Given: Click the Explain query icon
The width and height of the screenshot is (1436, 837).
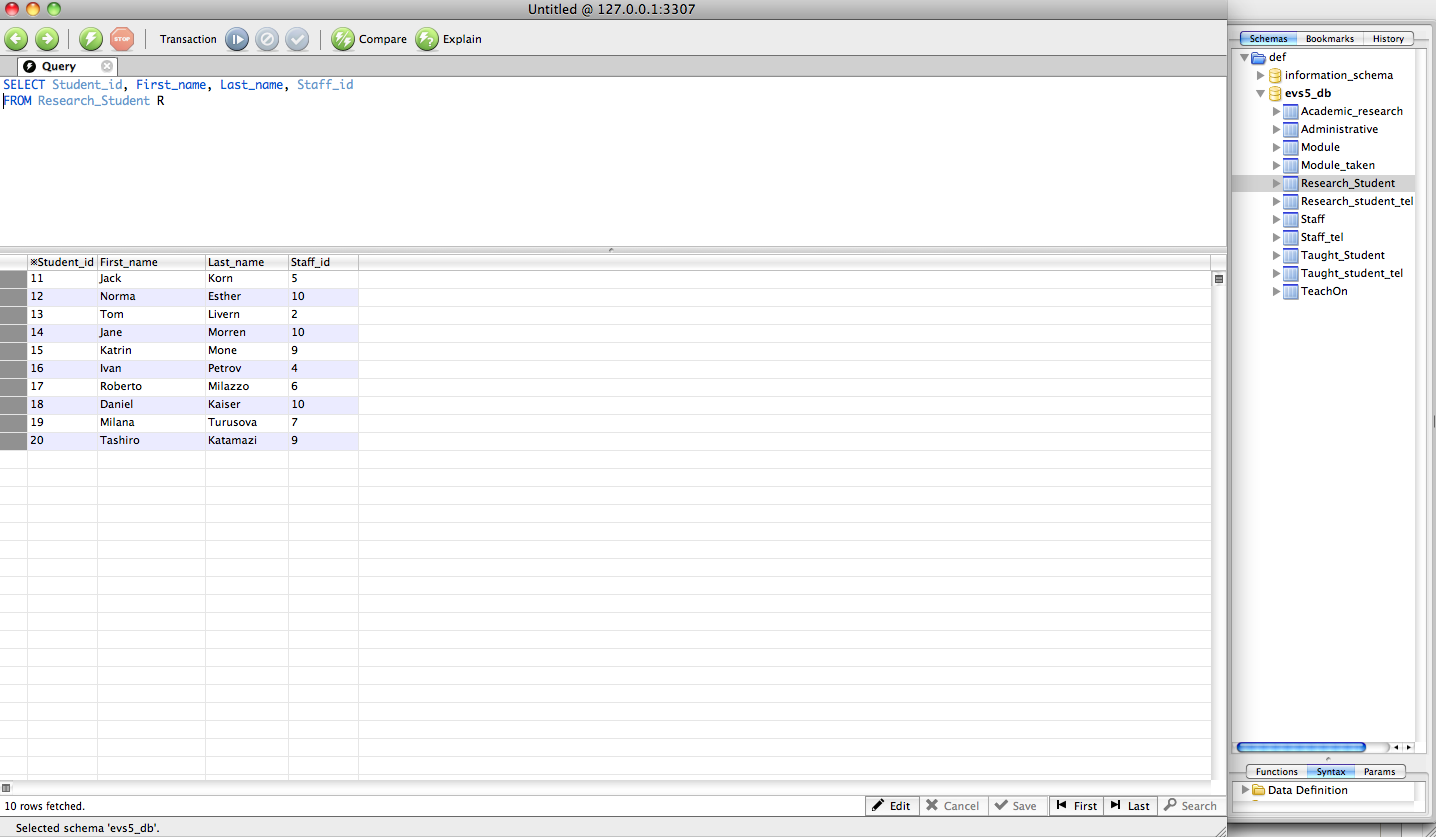Looking at the screenshot, I should [427, 39].
